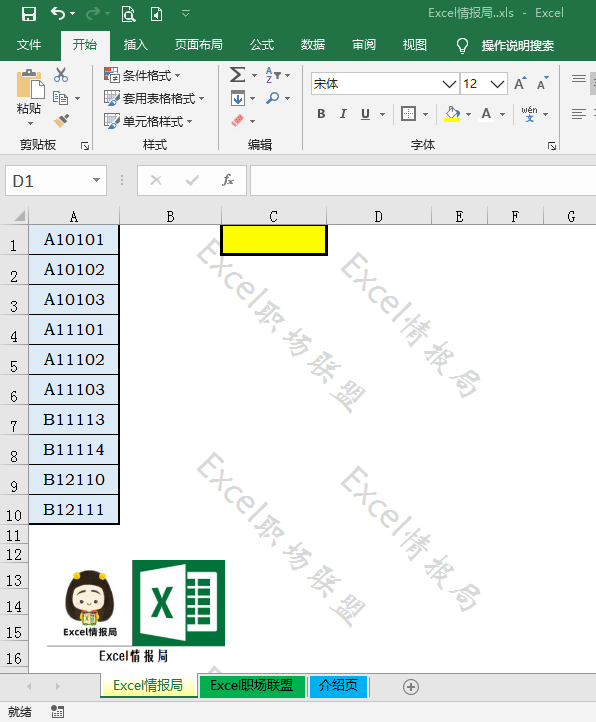Toggle underline formatting

tap(365, 114)
